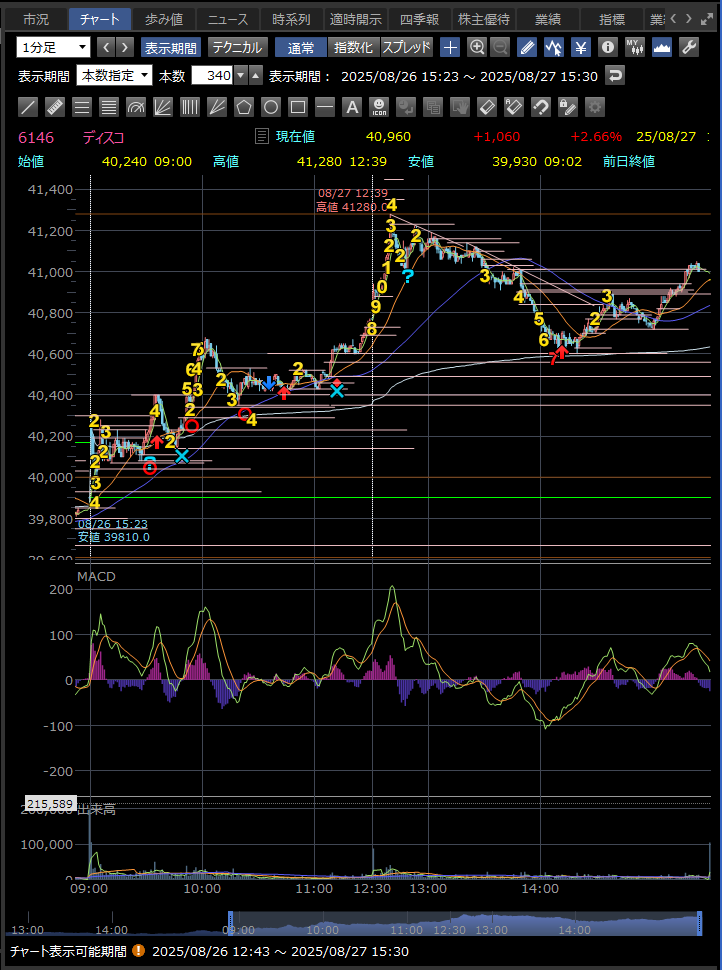
Task: Switch to the ニュース tab
Action: (x=228, y=19)
